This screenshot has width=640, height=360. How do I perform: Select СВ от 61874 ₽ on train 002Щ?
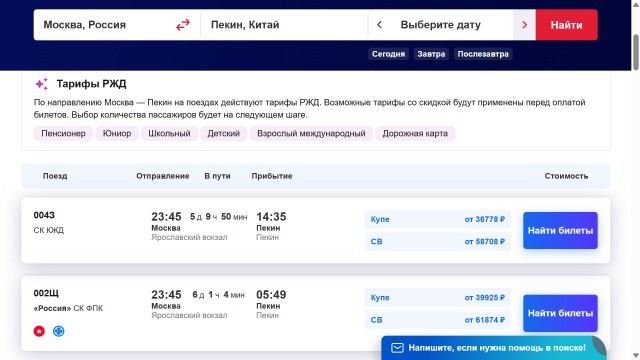437,320
